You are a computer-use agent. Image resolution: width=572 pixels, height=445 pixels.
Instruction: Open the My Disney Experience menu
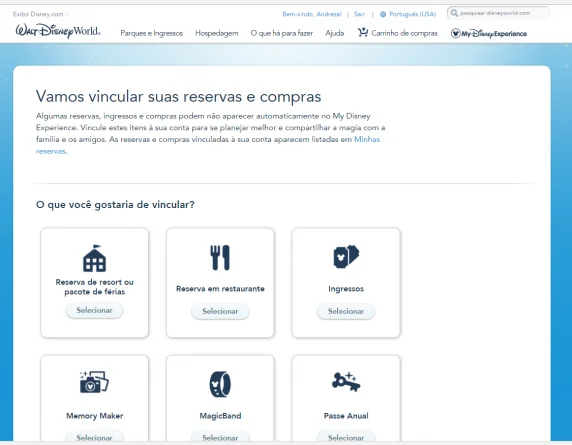pos(489,34)
